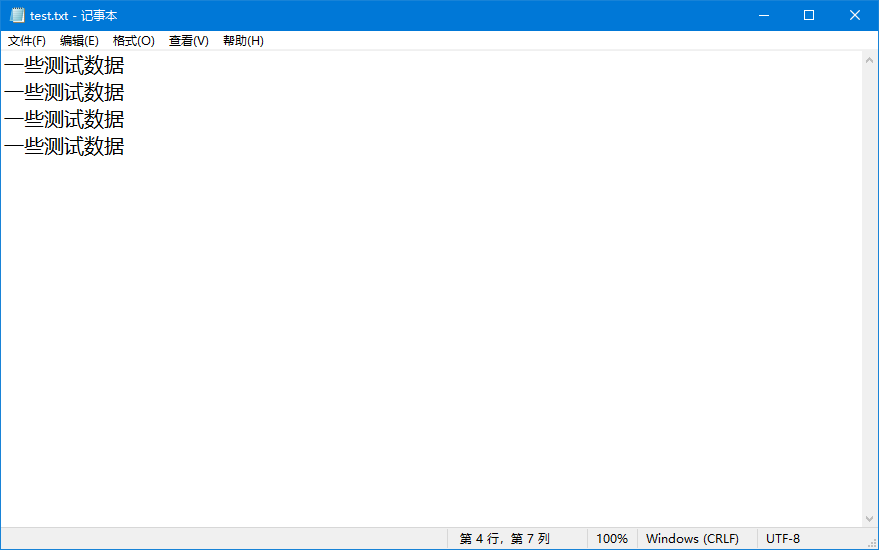Open the 文件(F) menu
Viewport: 879px width, 550px height.
[27, 41]
